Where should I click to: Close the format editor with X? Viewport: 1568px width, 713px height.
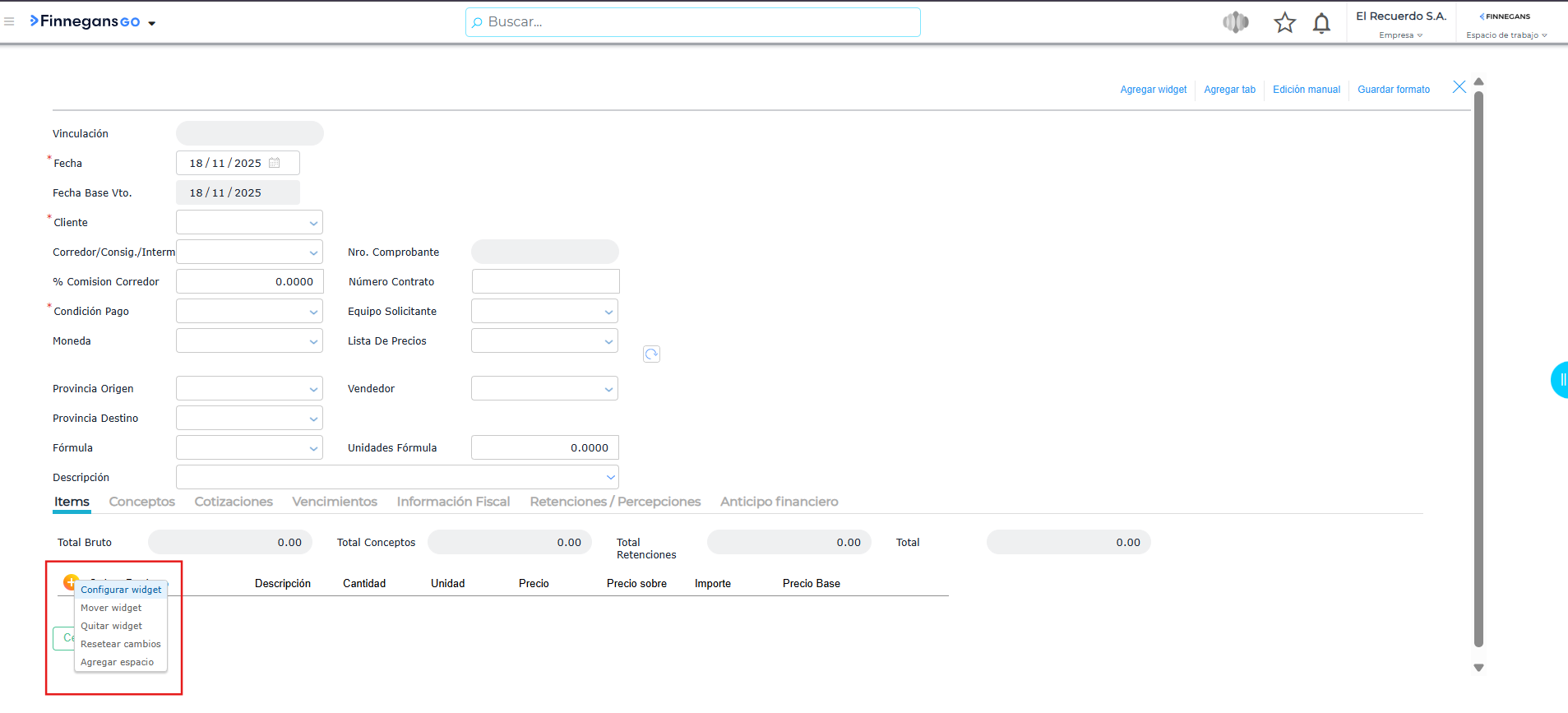point(1459,87)
